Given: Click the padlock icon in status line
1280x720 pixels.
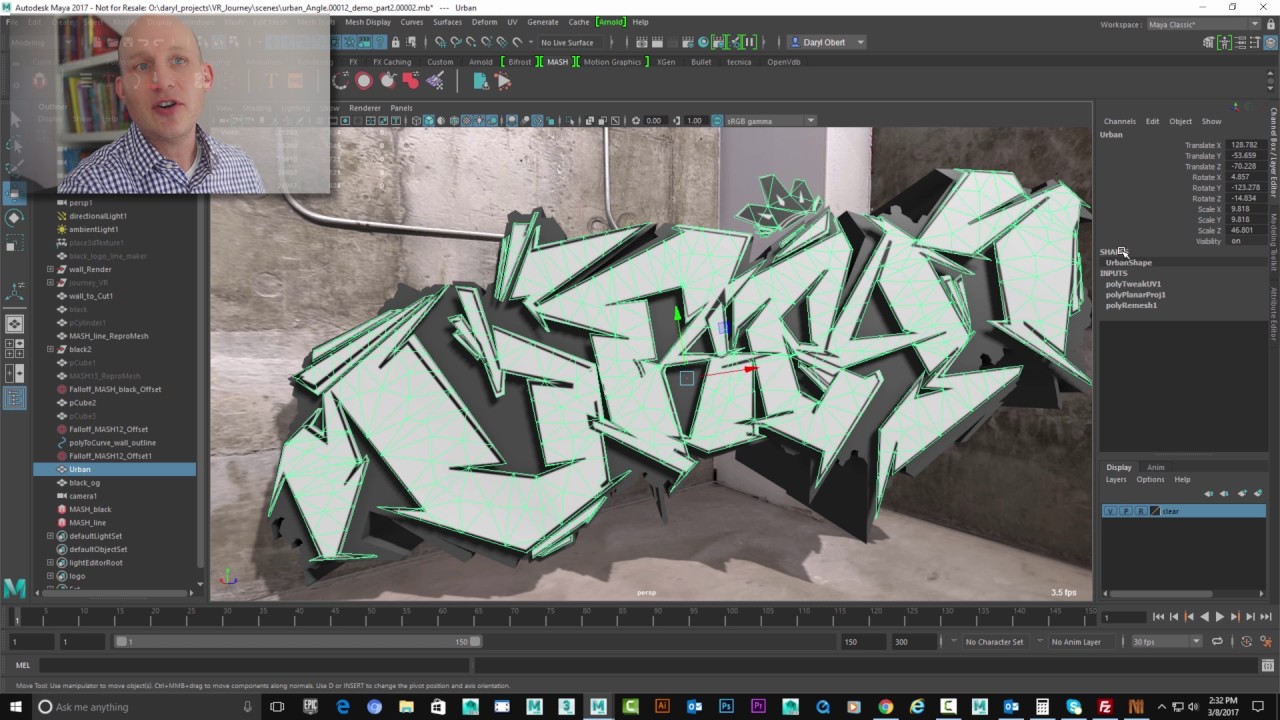Looking at the screenshot, I should tap(395, 42).
